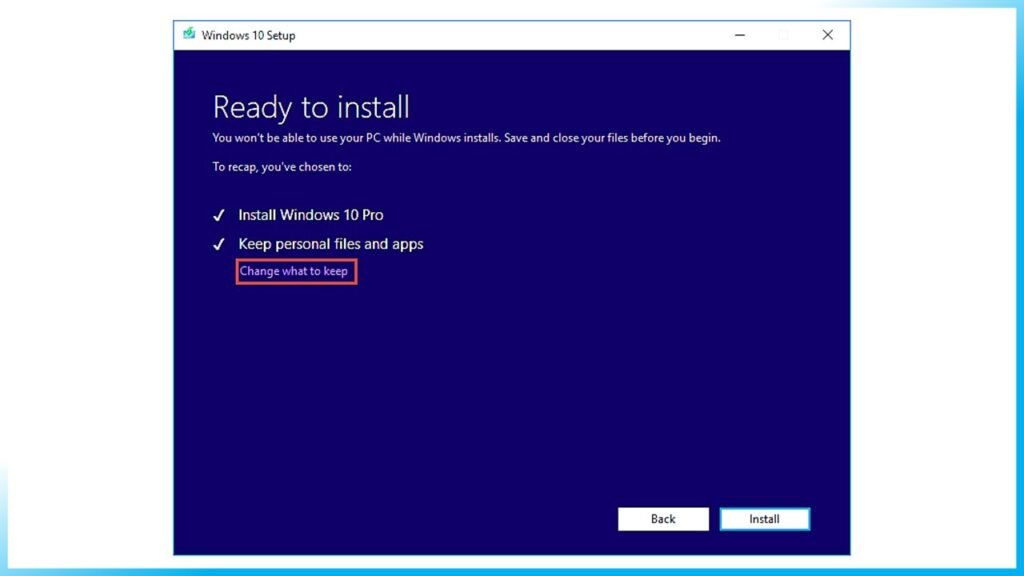Click the checkmark beside Install Windows 10 Pro
The width and height of the screenshot is (1024, 576).
point(218,214)
